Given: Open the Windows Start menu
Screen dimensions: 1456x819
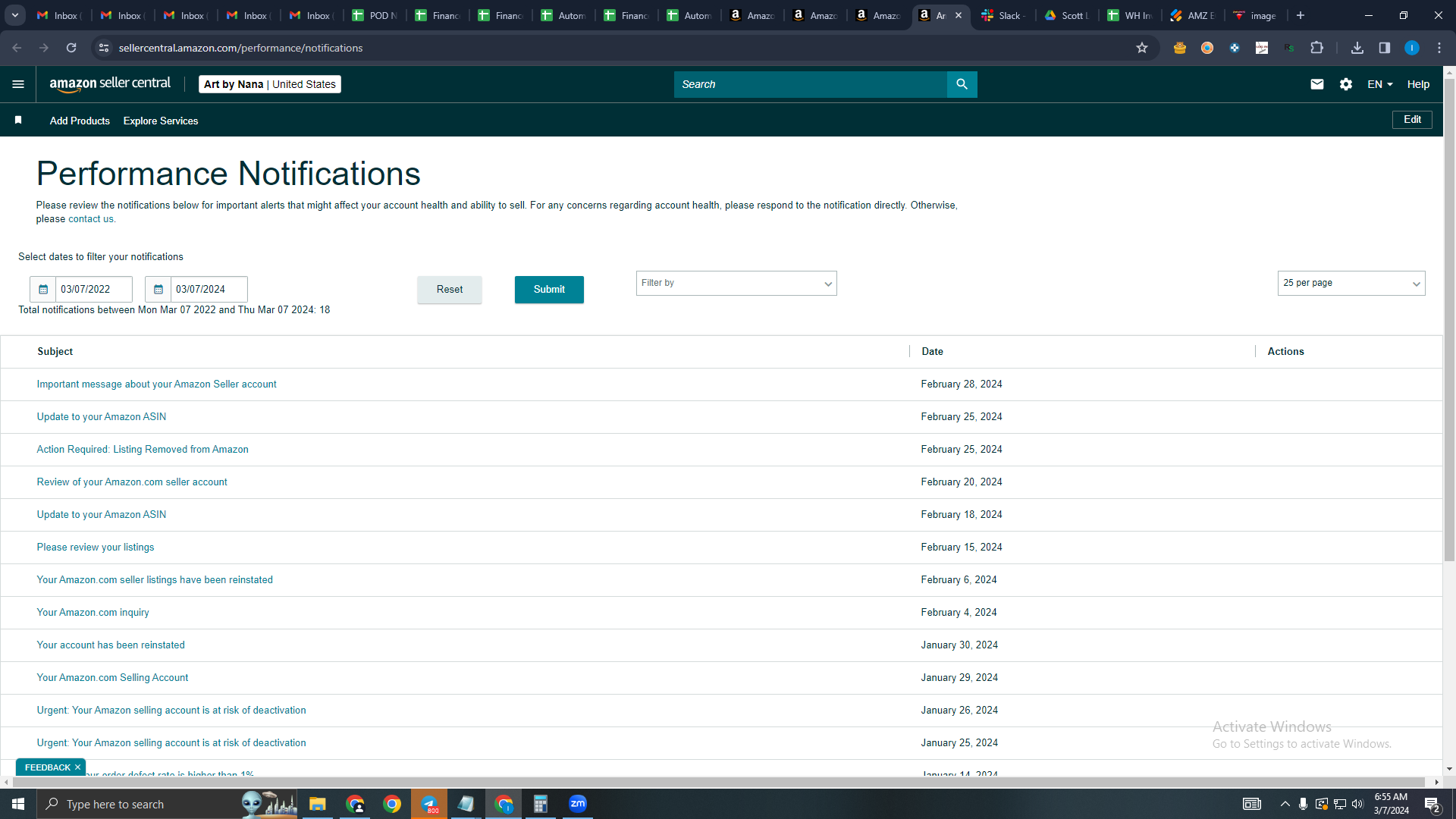Looking at the screenshot, I should [x=18, y=804].
